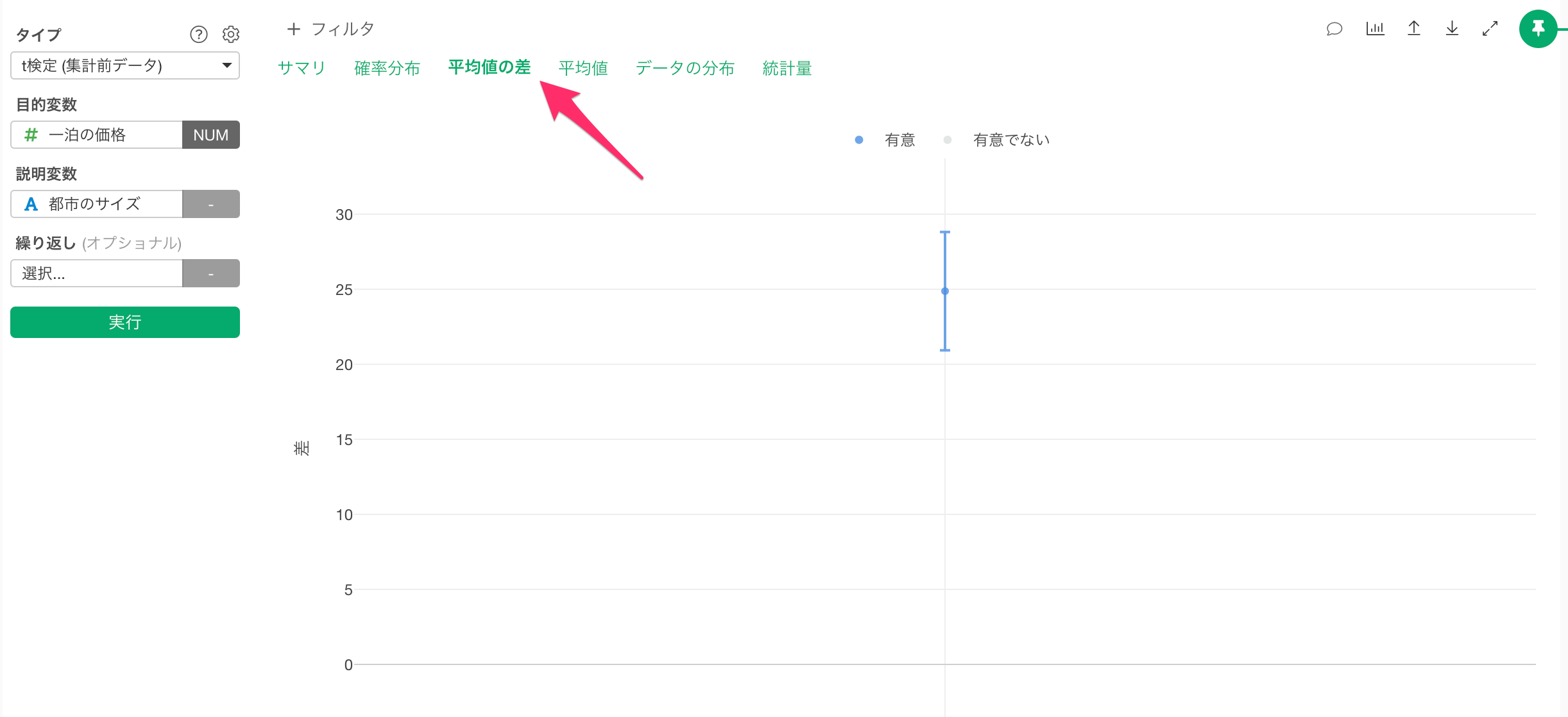Open the analytics settings gear icon
The height and width of the screenshot is (717, 1568).
pyautogui.click(x=231, y=34)
